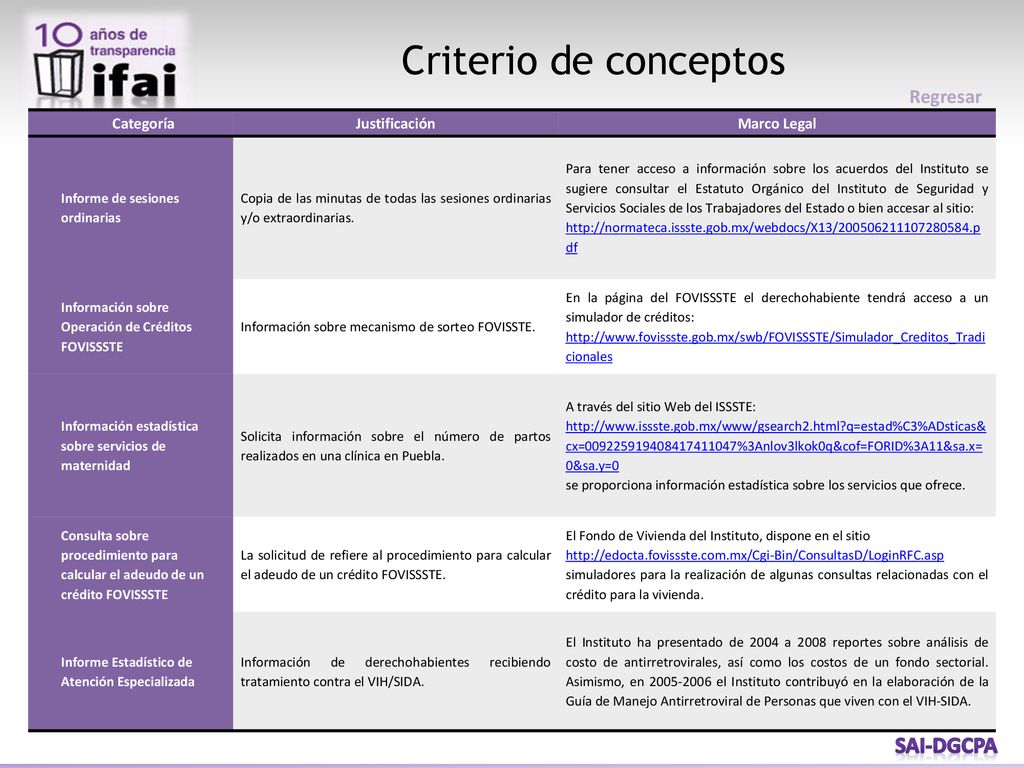Click 'En la página del FOVISSSTE' paragraph
Image resolution: width=1024 pixels, height=768 pixels.
[776, 307]
